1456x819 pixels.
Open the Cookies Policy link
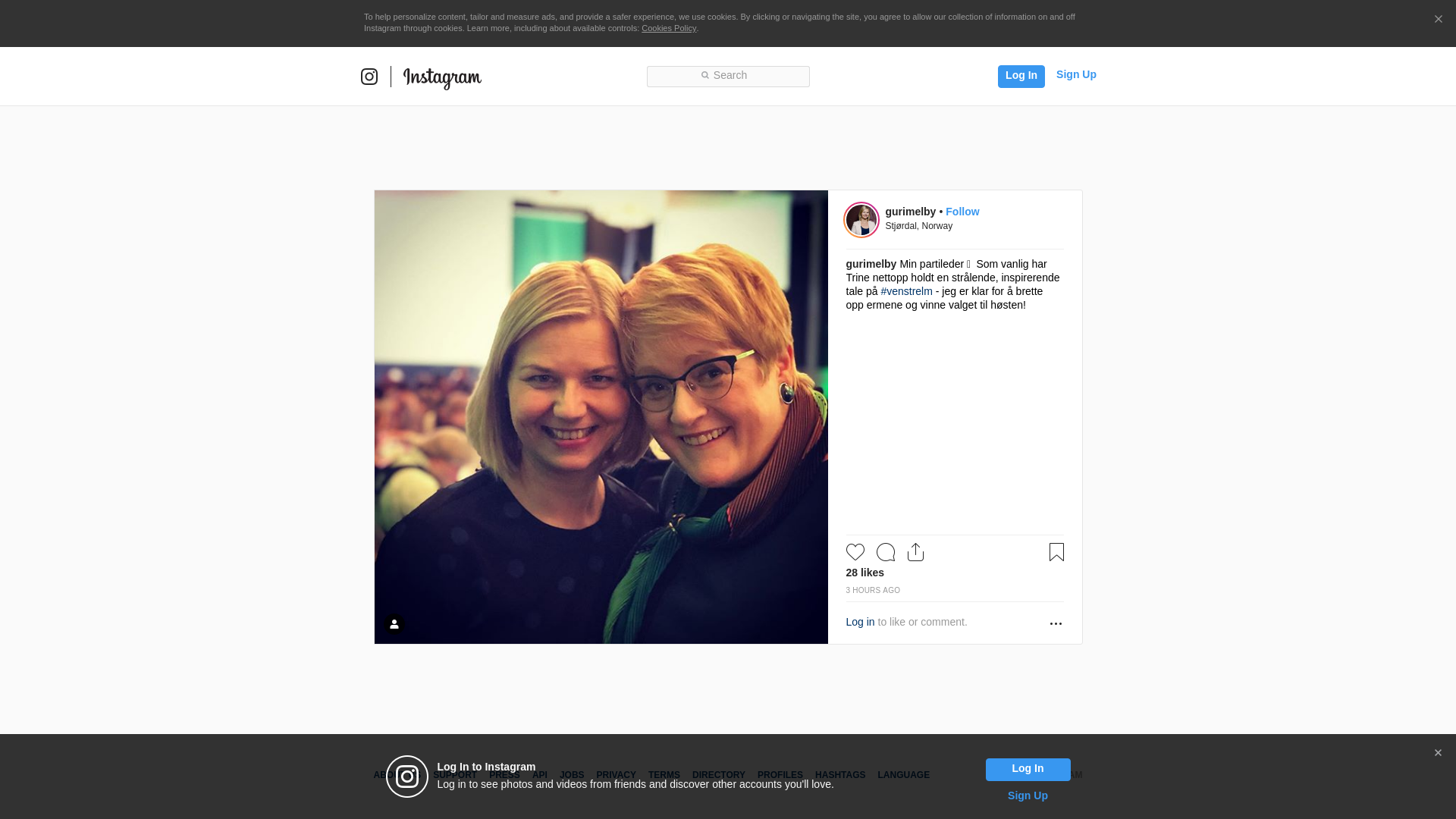coord(669,28)
